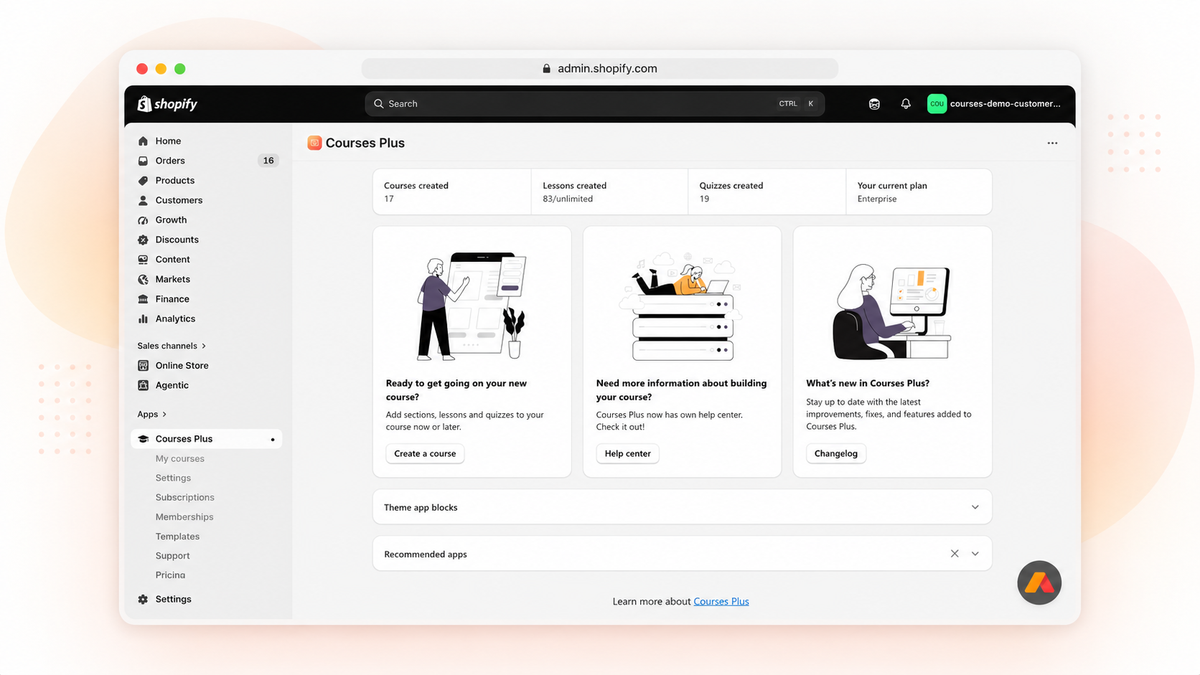Click the Help center button
Viewport: 1200px width, 675px height.
(x=628, y=454)
